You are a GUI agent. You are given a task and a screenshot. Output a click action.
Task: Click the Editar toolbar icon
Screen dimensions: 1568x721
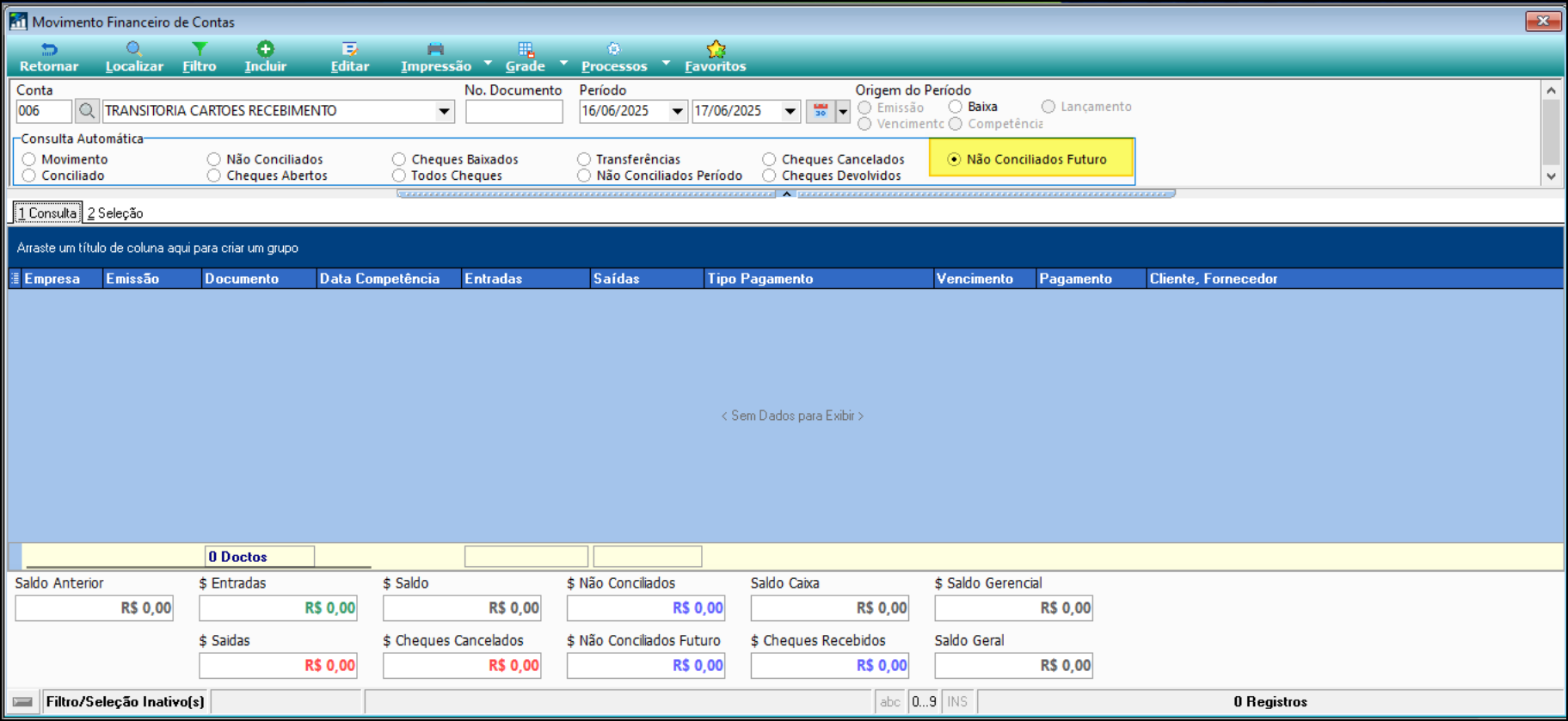click(x=349, y=49)
